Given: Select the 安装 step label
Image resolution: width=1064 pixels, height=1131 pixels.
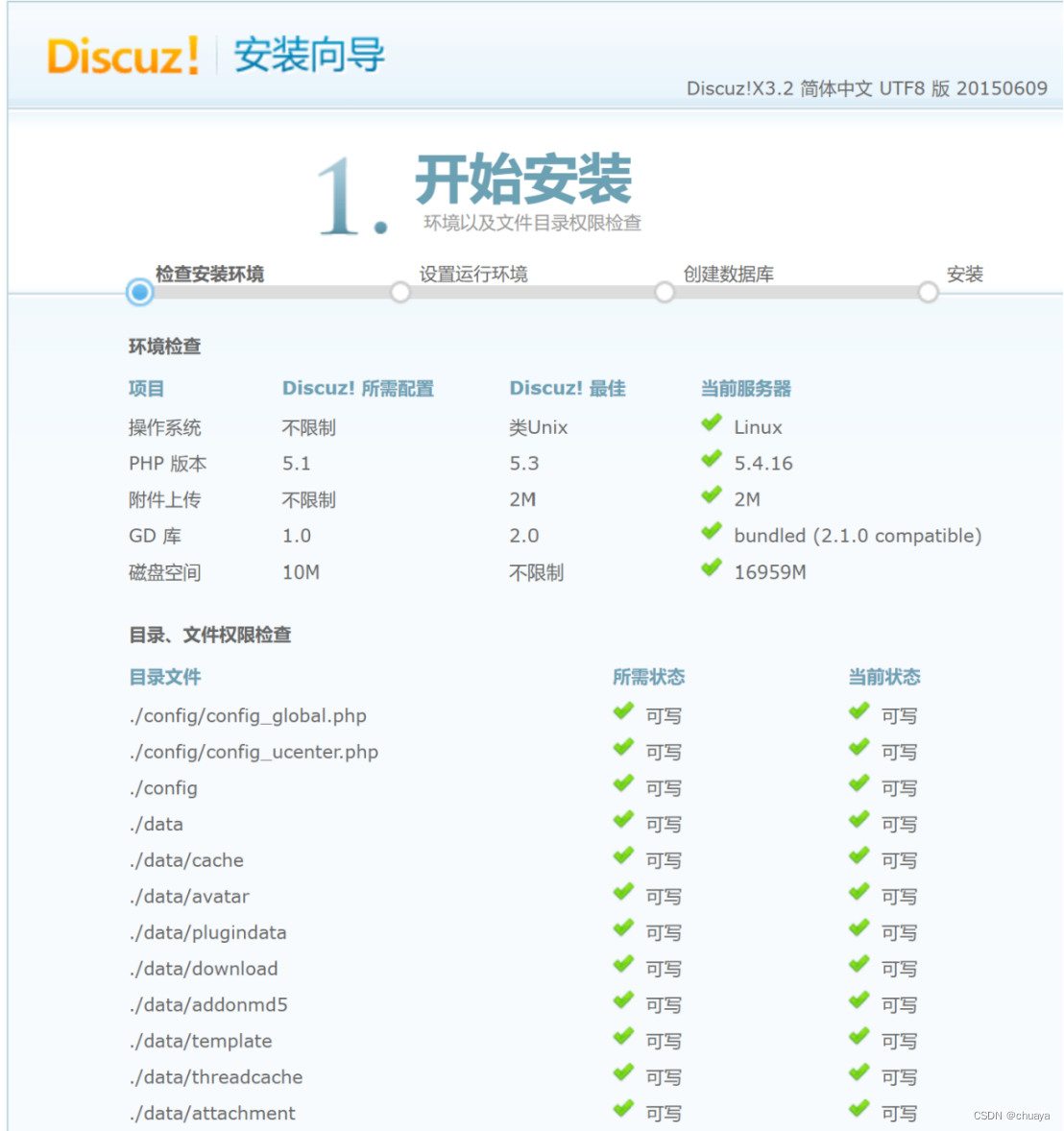Looking at the screenshot, I should click(965, 274).
